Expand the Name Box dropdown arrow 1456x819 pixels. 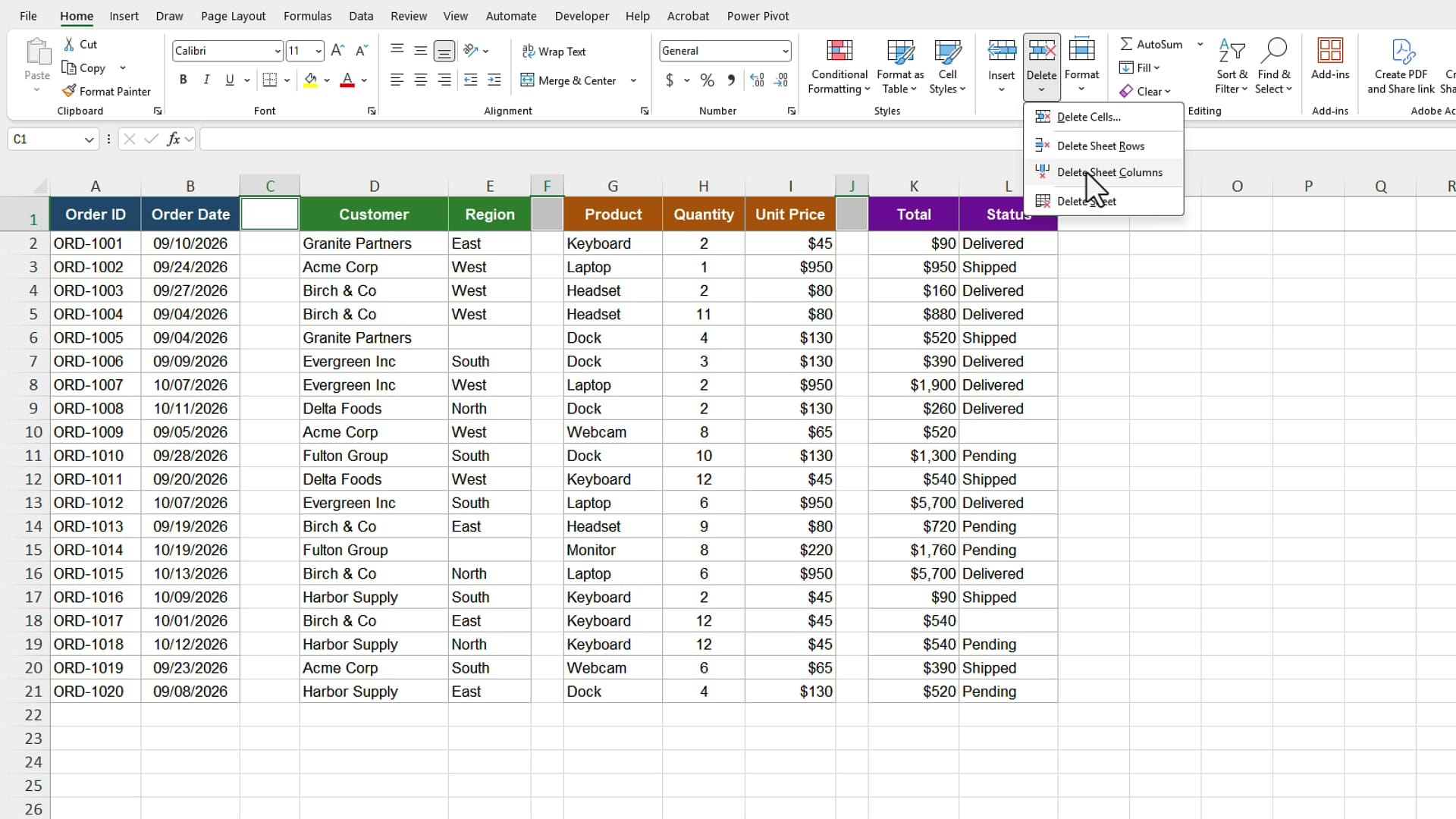(x=89, y=140)
